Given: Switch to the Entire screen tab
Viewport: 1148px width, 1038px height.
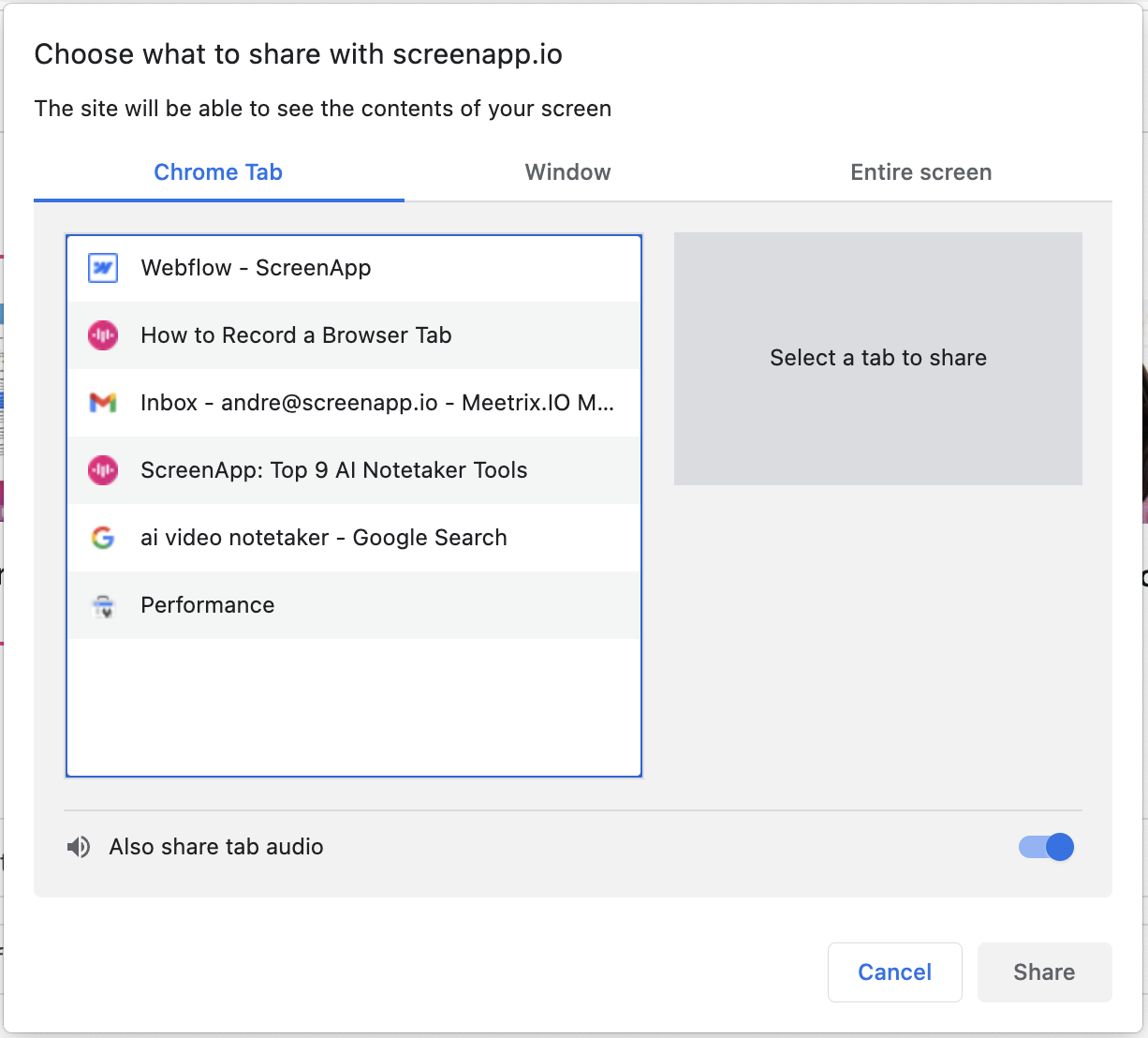Looking at the screenshot, I should pos(920,171).
